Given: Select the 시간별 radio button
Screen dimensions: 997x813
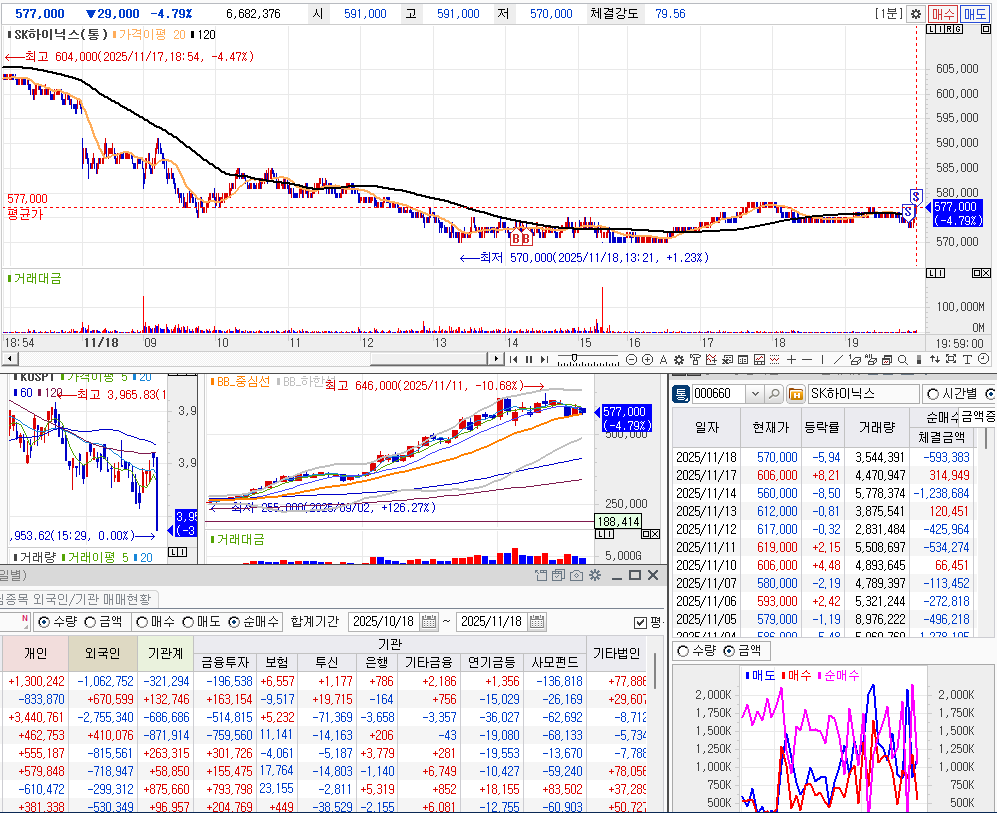Looking at the screenshot, I should click(x=933, y=394).
